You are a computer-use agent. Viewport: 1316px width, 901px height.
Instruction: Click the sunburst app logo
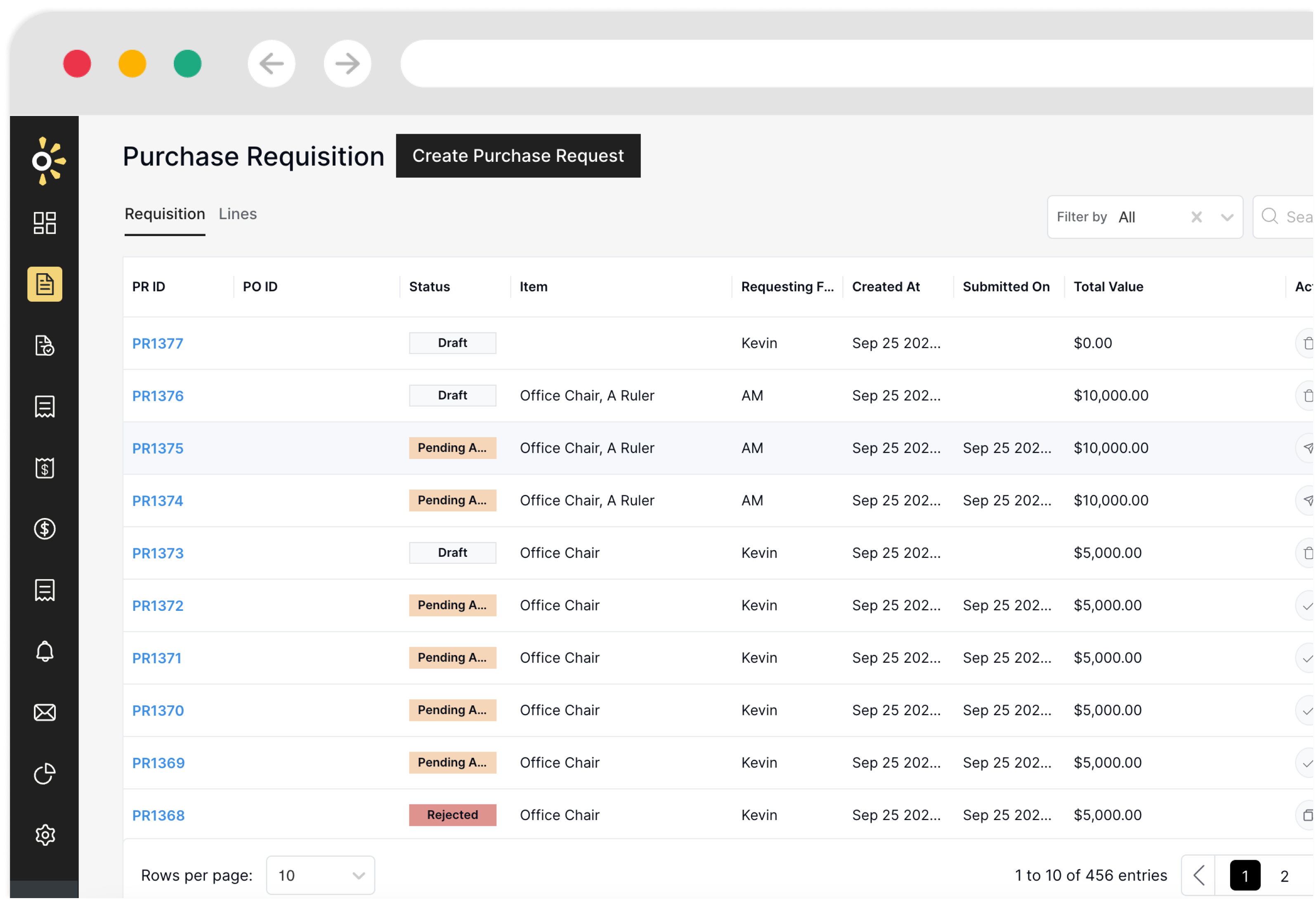click(x=48, y=161)
